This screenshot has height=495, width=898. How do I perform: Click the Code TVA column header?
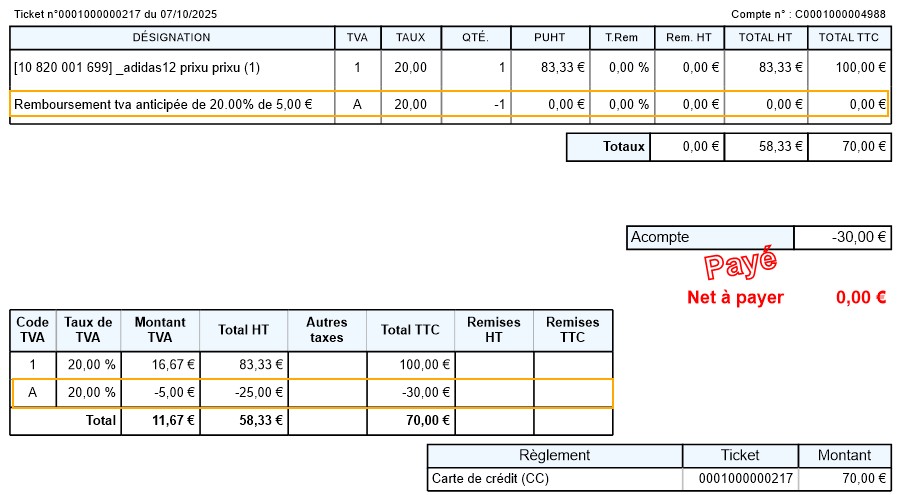33,329
